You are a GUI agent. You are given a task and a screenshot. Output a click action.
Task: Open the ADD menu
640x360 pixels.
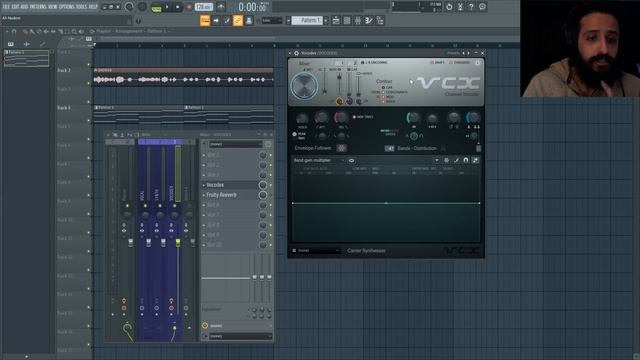coord(24,7)
